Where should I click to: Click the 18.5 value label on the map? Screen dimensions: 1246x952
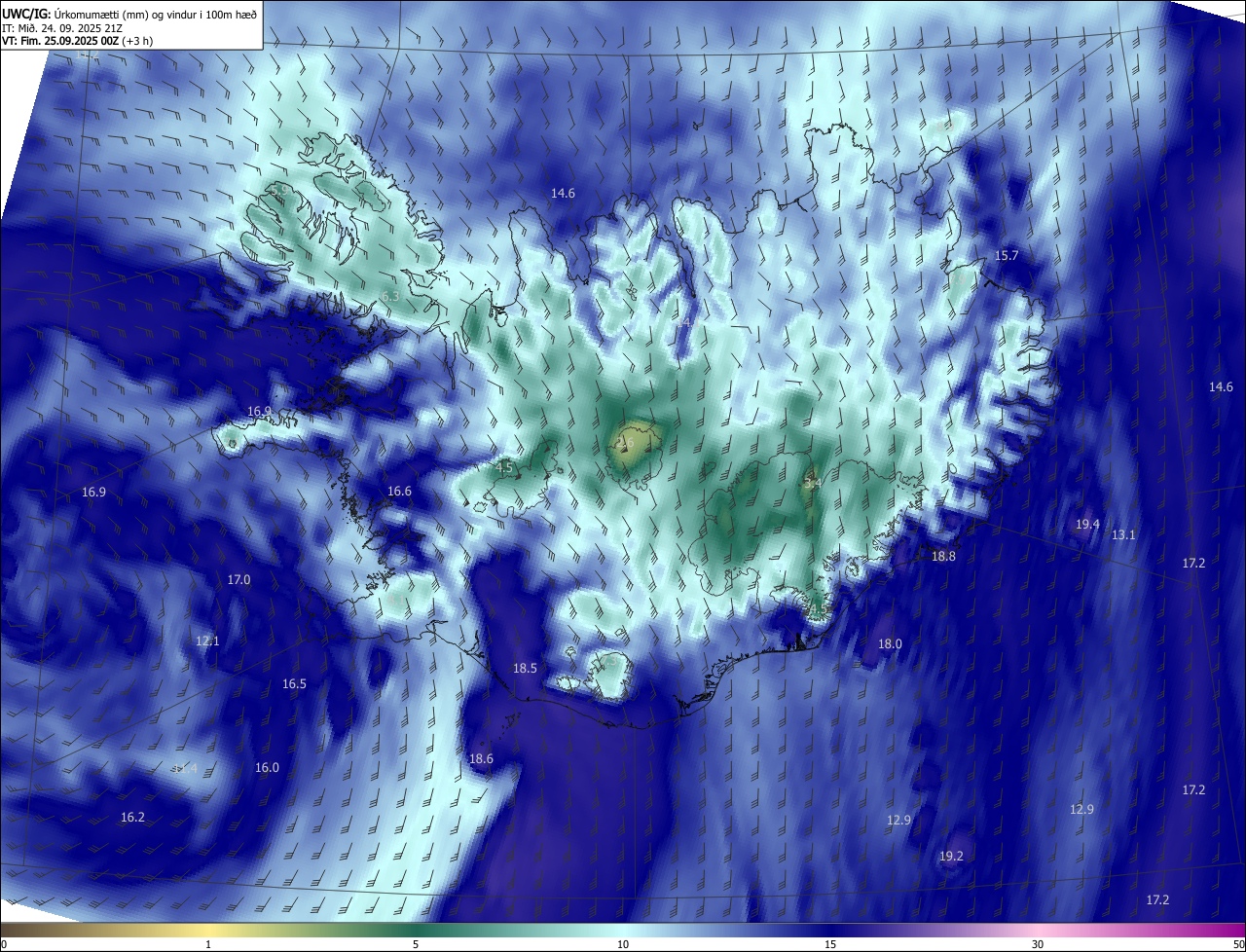[x=525, y=669]
